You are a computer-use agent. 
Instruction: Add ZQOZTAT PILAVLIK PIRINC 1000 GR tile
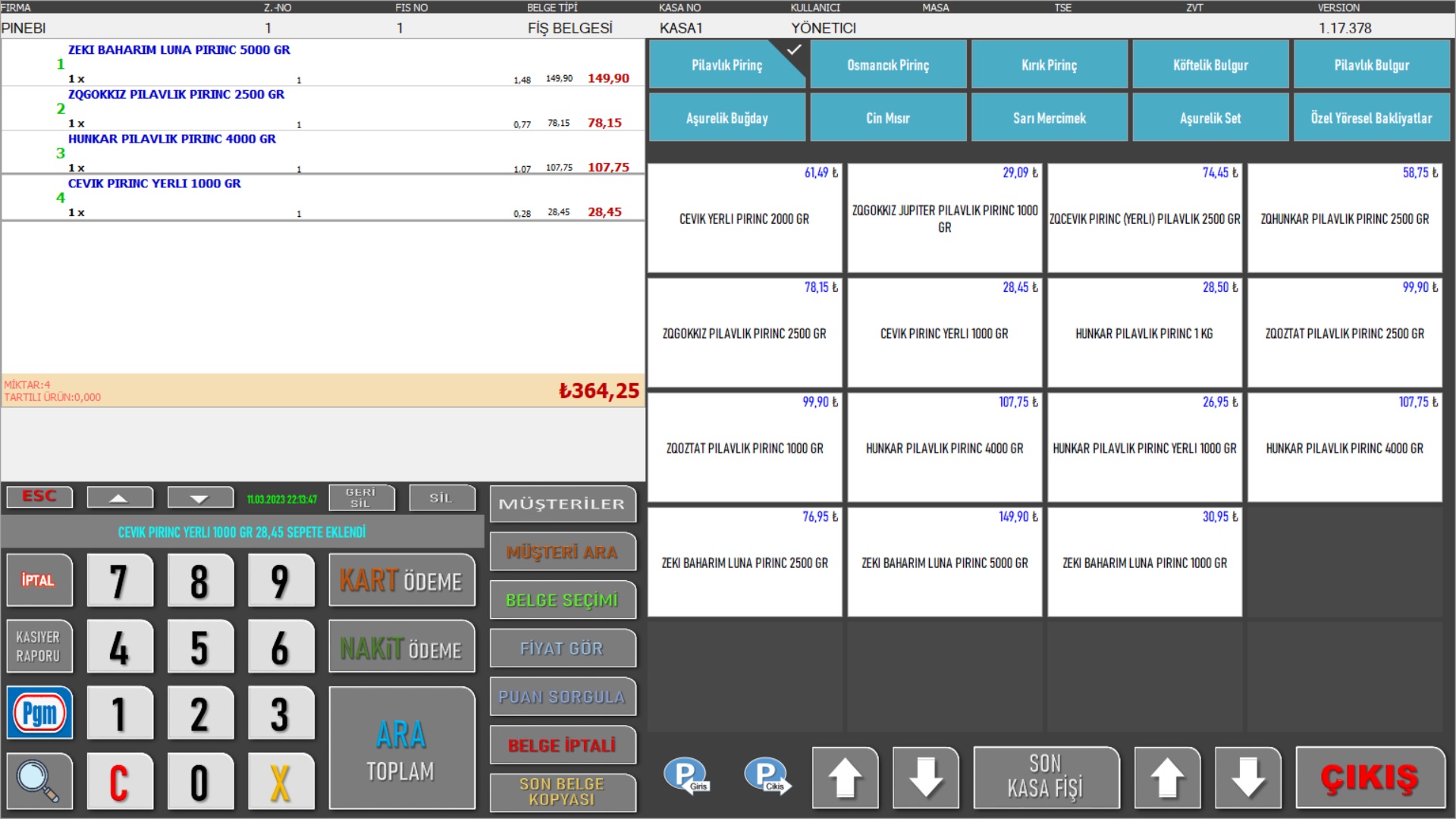click(x=745, y=447)
